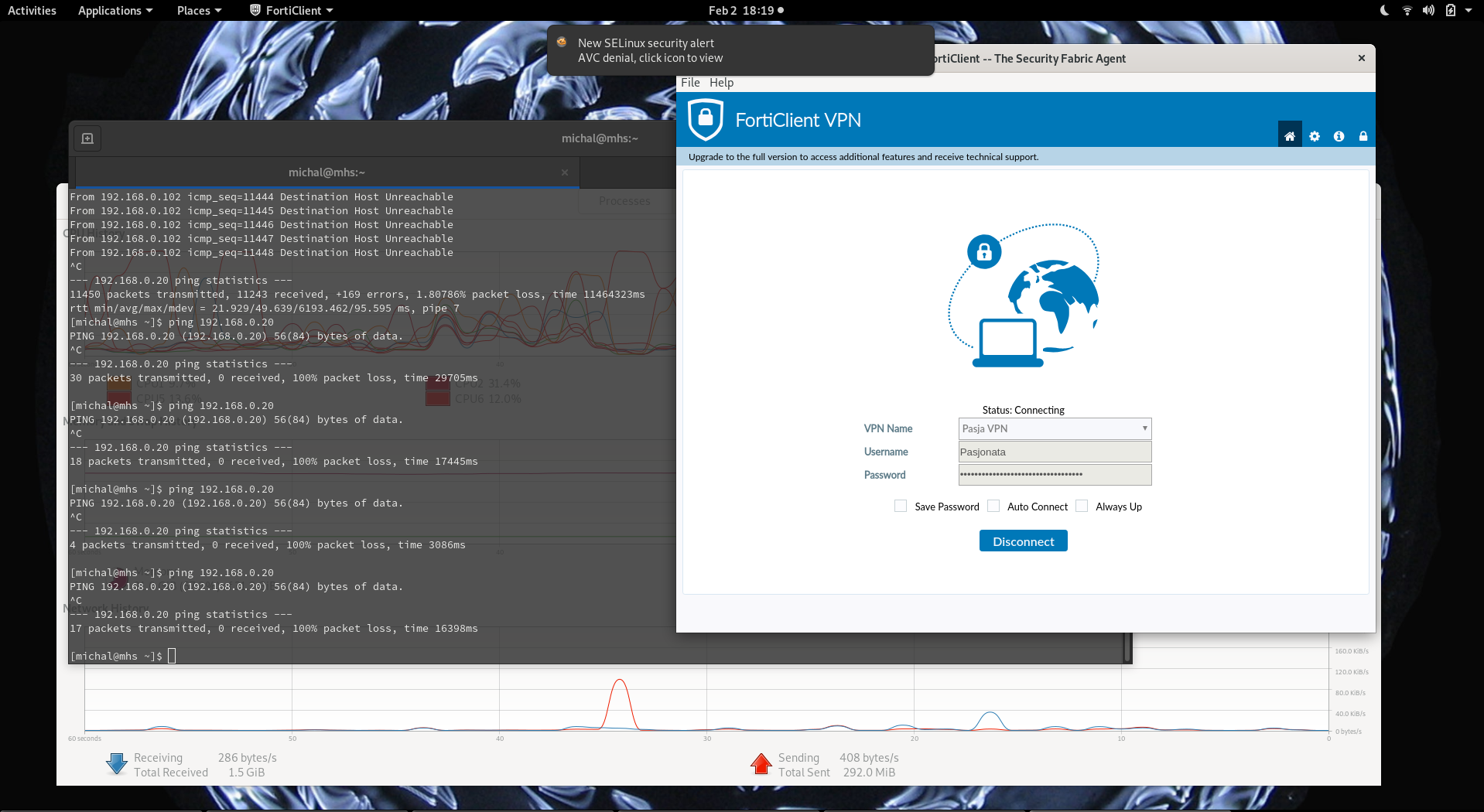The width and height of the screenshot is (1484, 812).
Task: Open Sending color picker arrow in System Monitor
Action: pyautogui.click(x=761, y=764)
